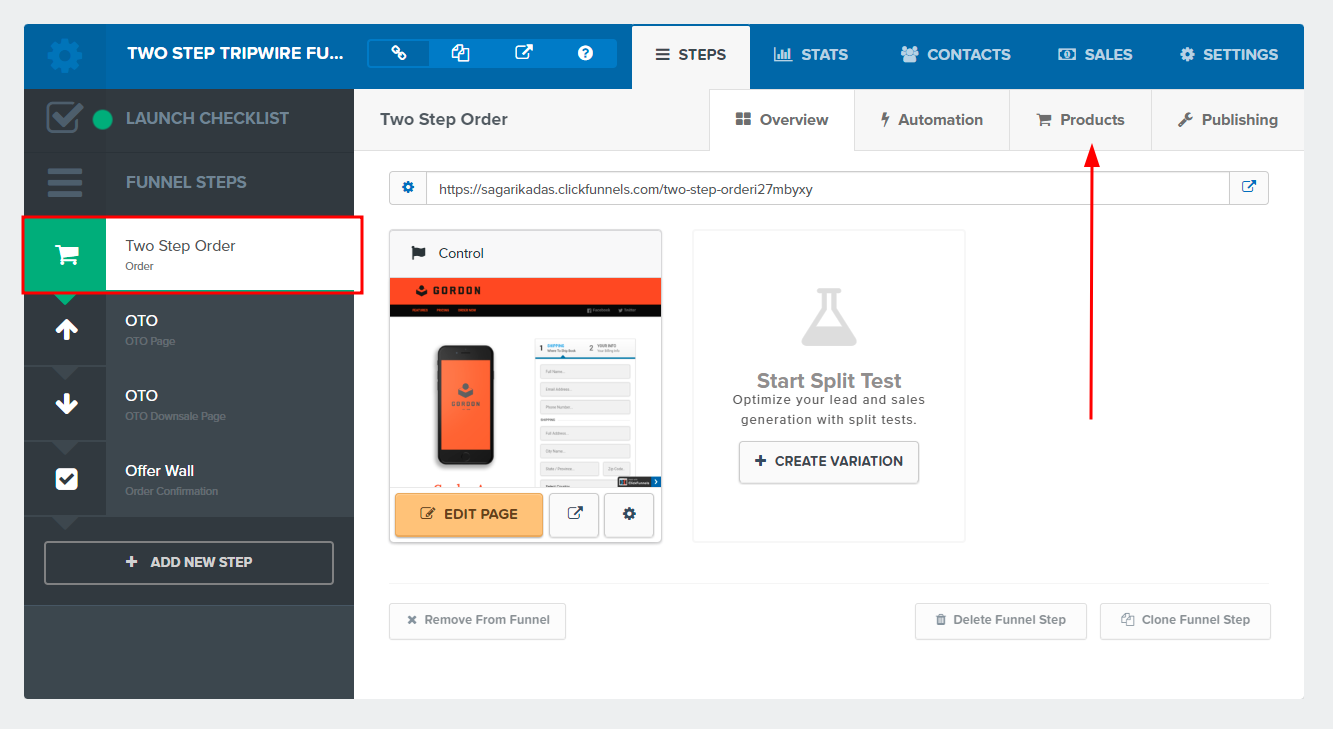1333x729 pixels.
Task: Open the Stats tab
Action: coord(811,55)
